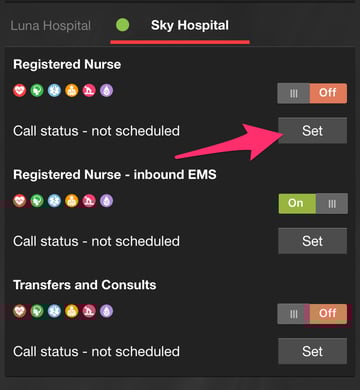Click blue snowflake icon in inbound EMS row
The image size is (360, 390).
(54, 201)
